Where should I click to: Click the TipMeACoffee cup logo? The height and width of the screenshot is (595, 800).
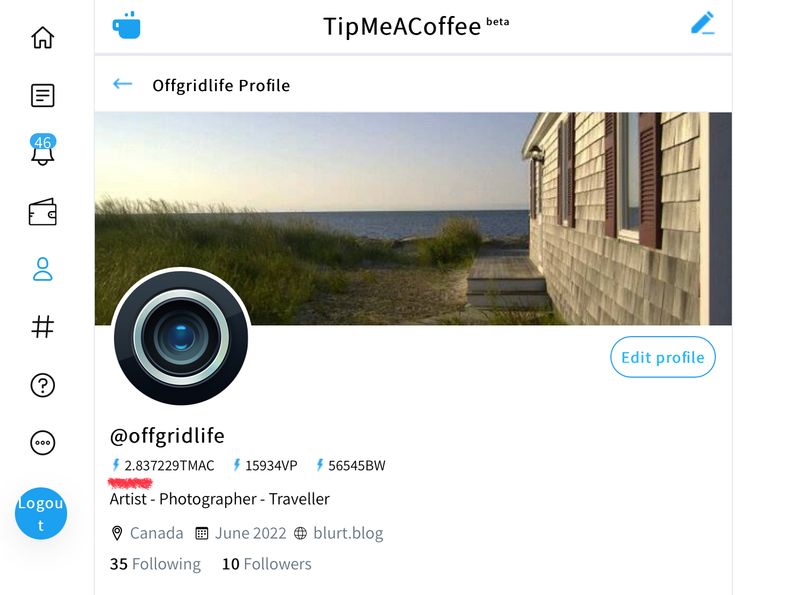(x=127, y=25)
